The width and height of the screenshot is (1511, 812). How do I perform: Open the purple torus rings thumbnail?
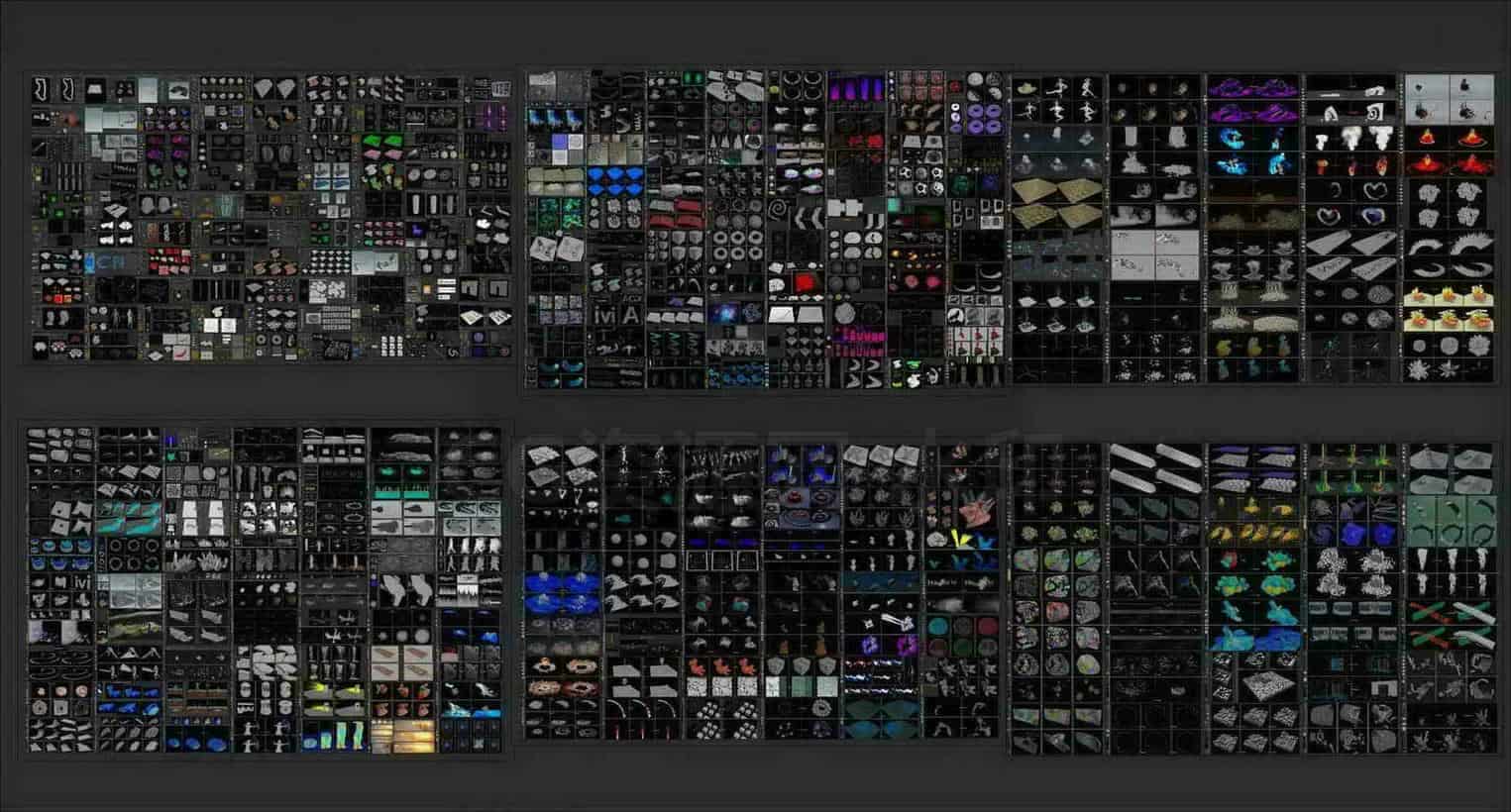[x=984, y=119]
